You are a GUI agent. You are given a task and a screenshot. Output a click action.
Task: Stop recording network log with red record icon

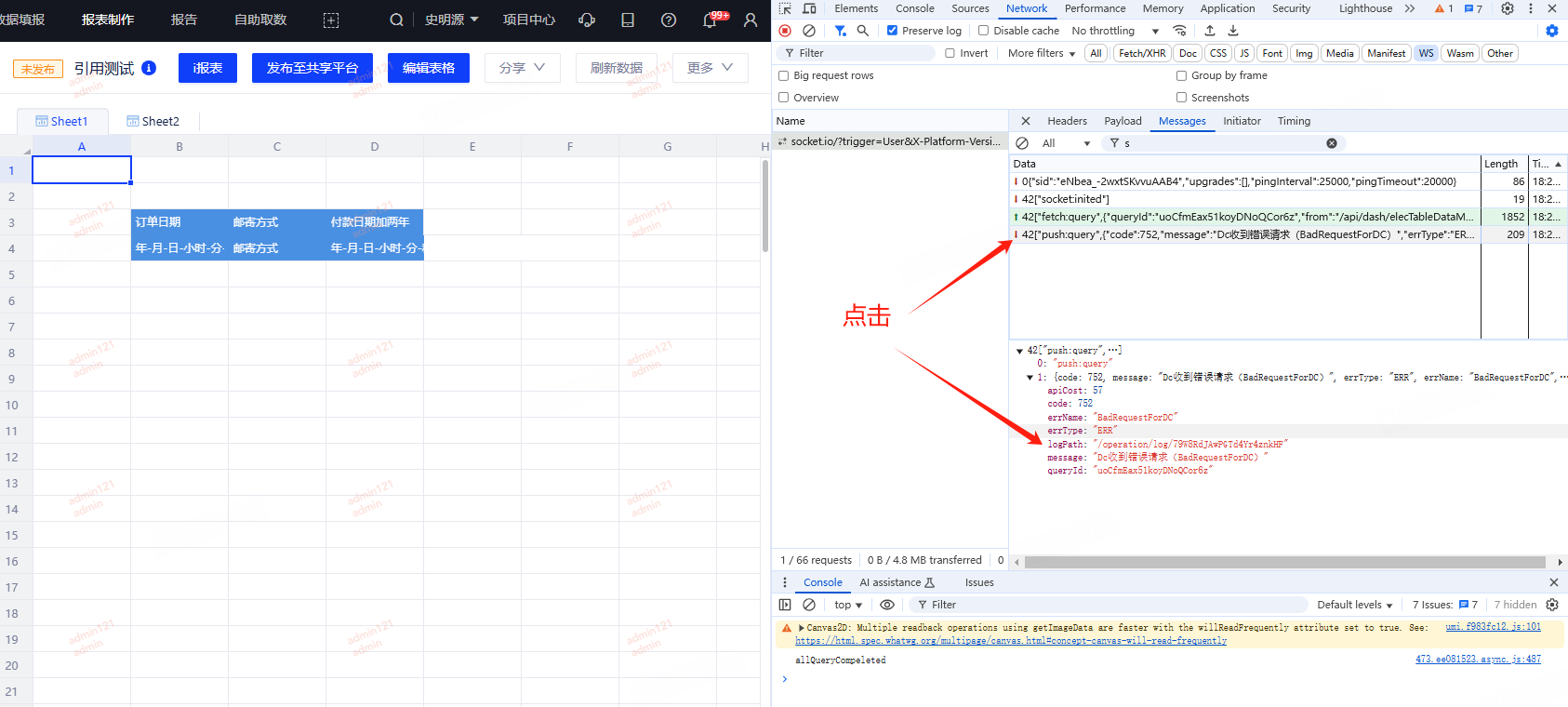(x=785, y=31)
